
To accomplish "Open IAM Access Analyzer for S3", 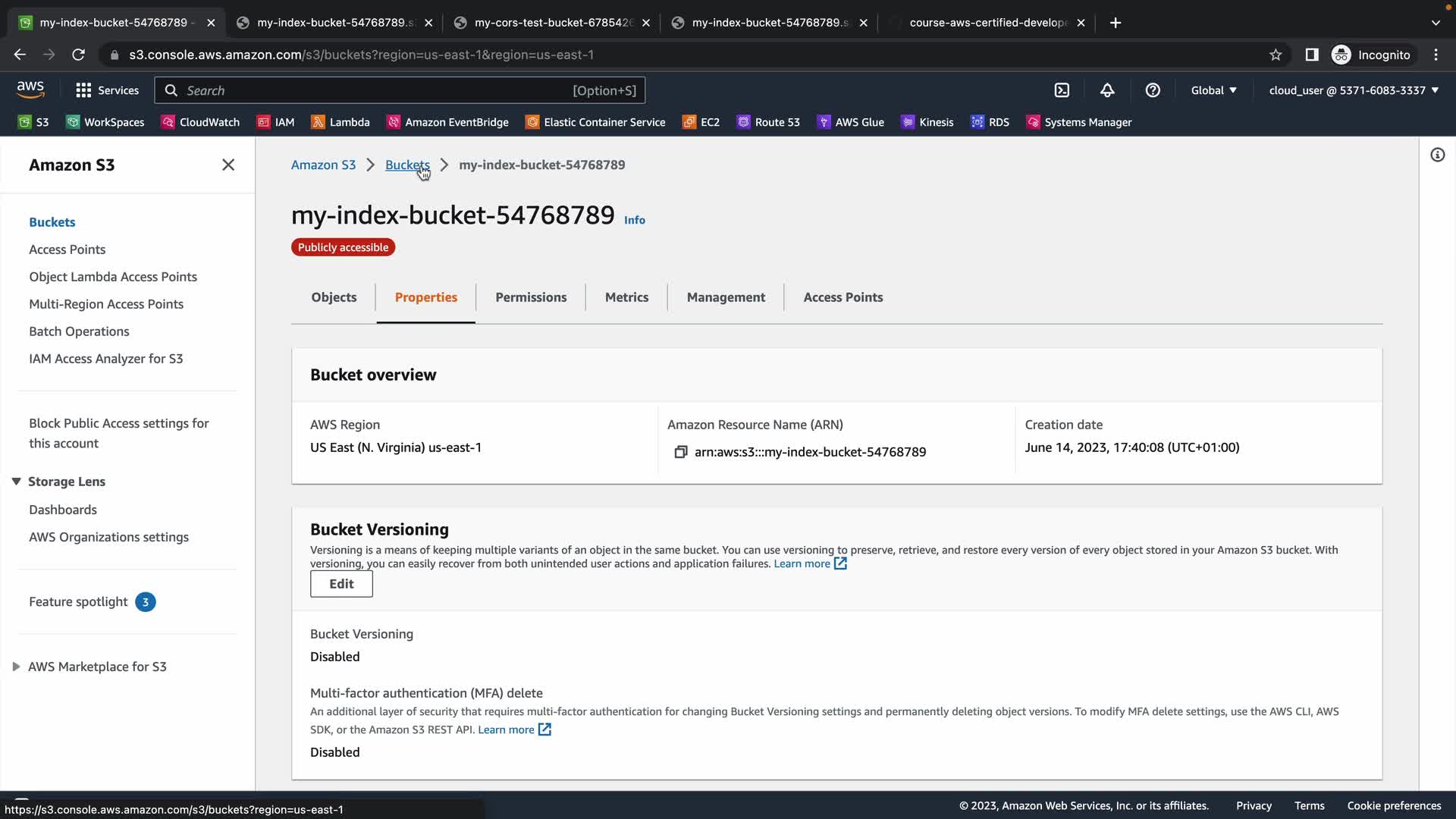I will pos(105,359).
